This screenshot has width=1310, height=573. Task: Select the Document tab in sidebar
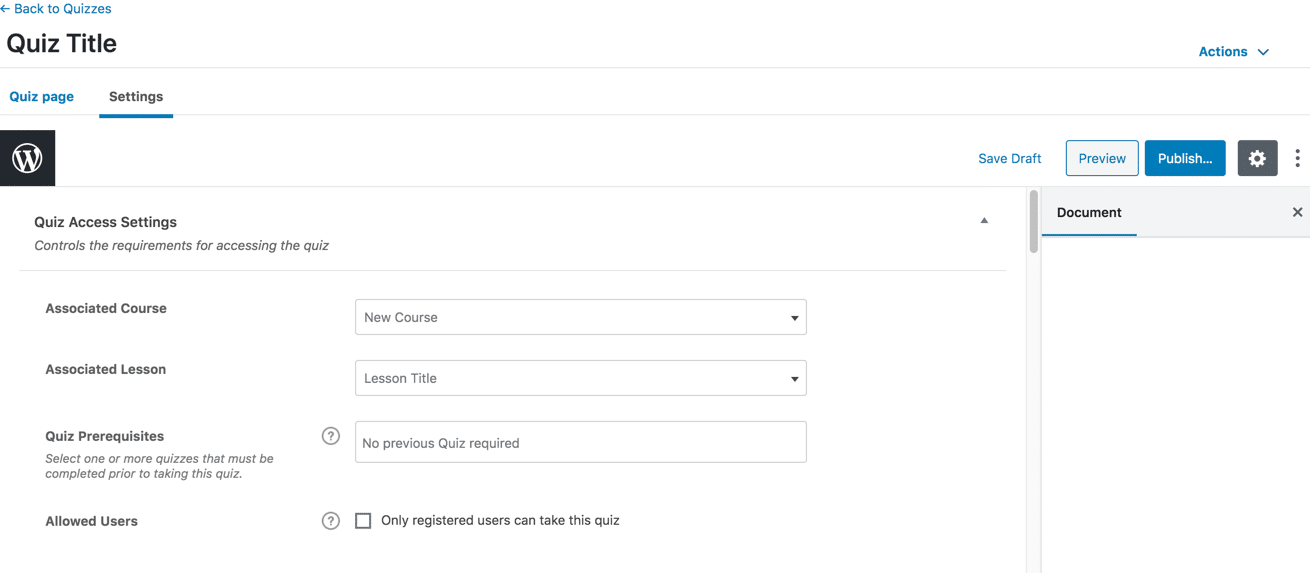coord(1089,213)
